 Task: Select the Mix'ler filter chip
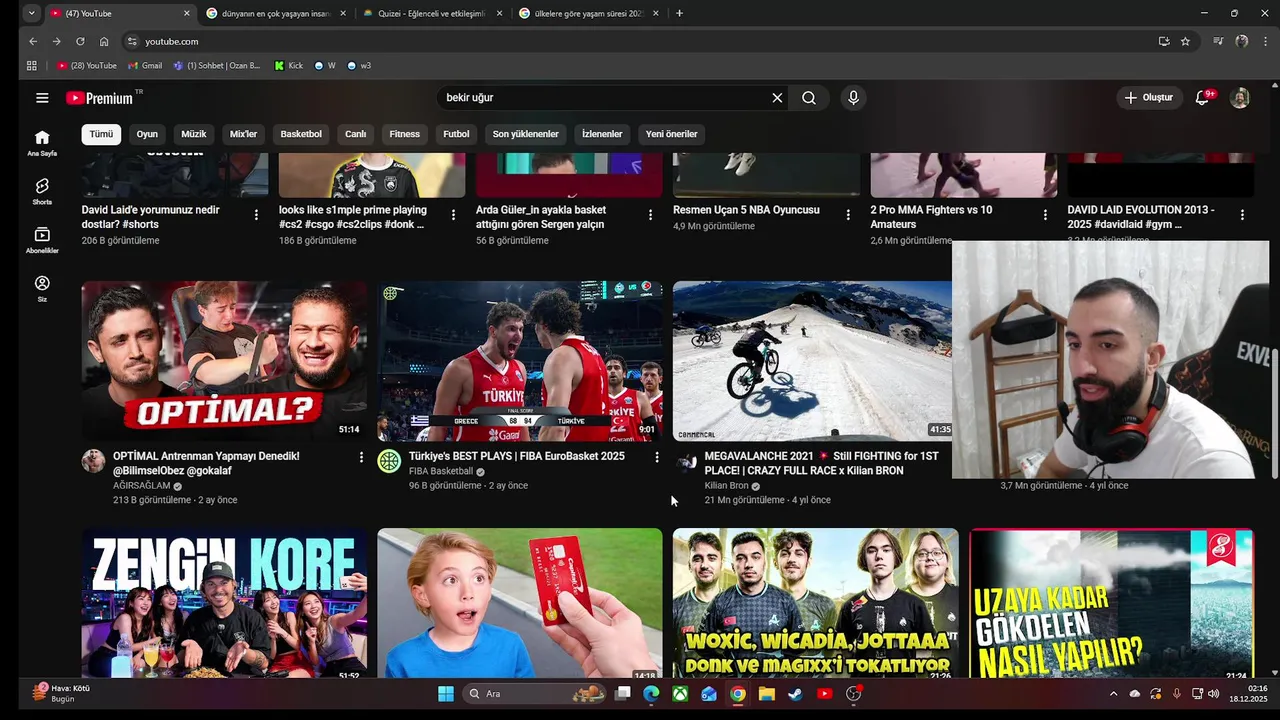[x=244, y=134]
